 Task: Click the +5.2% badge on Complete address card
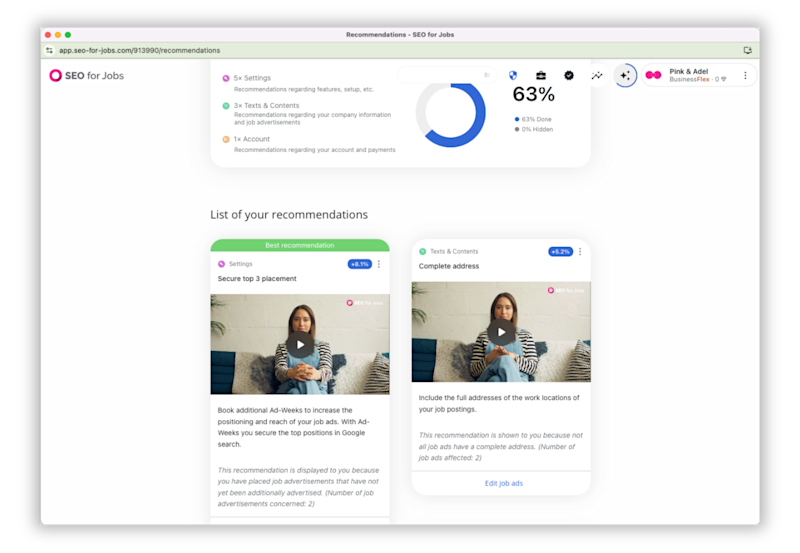coord(560,252)
